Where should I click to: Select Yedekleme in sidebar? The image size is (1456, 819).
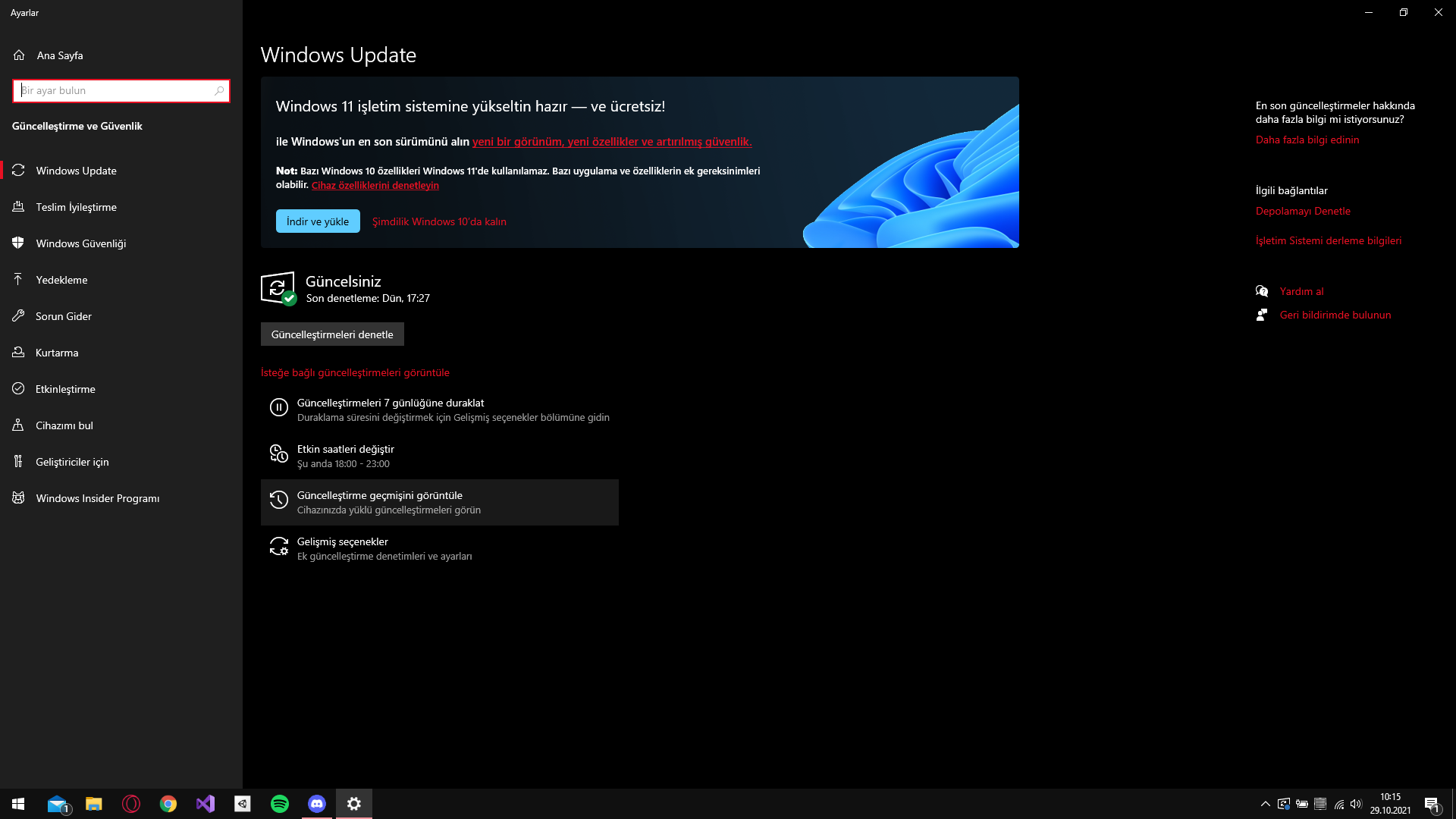click(61, 280)
